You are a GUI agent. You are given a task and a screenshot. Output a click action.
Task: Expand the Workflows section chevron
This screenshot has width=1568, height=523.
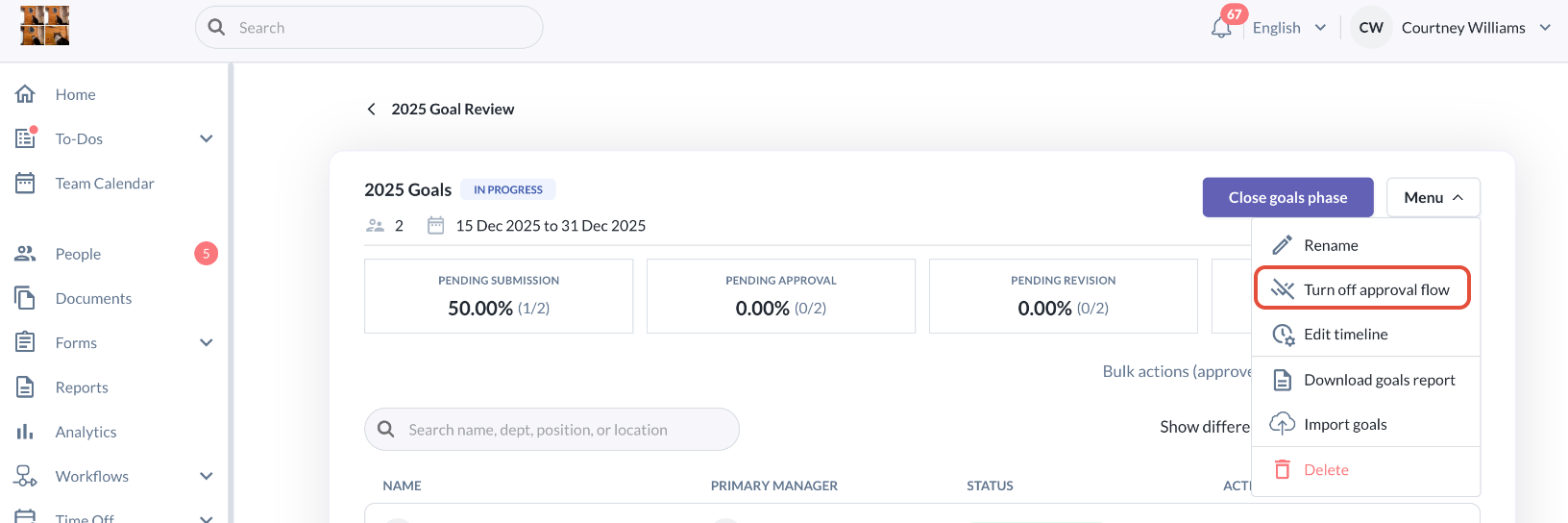pyautogui.click(x=206, y=476)
